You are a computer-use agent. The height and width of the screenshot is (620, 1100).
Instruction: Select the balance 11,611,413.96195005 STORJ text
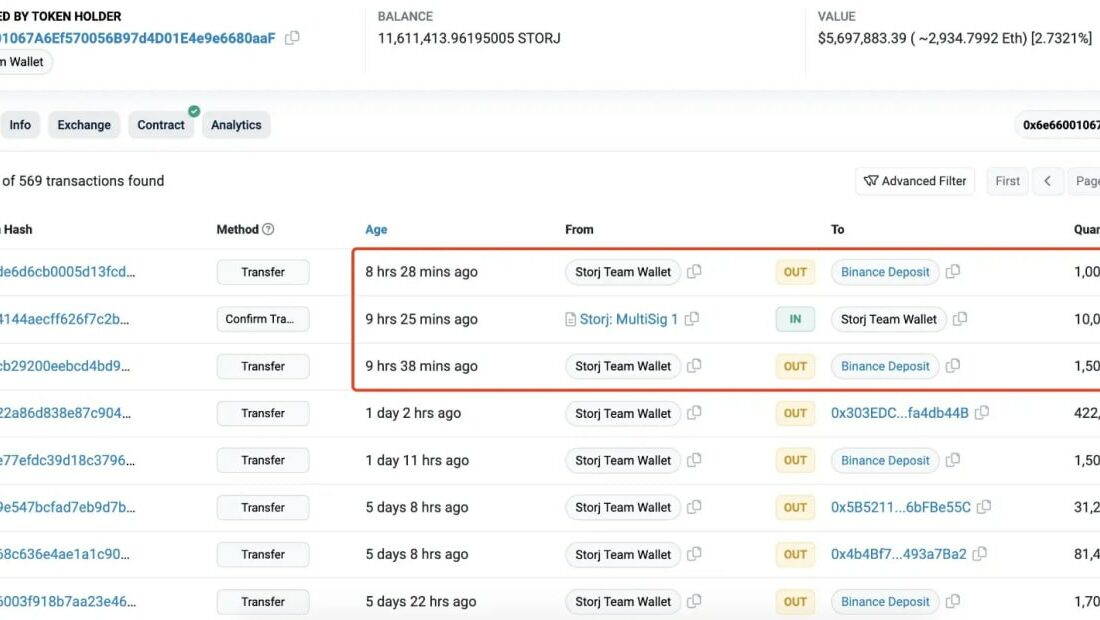click(469, 38)
